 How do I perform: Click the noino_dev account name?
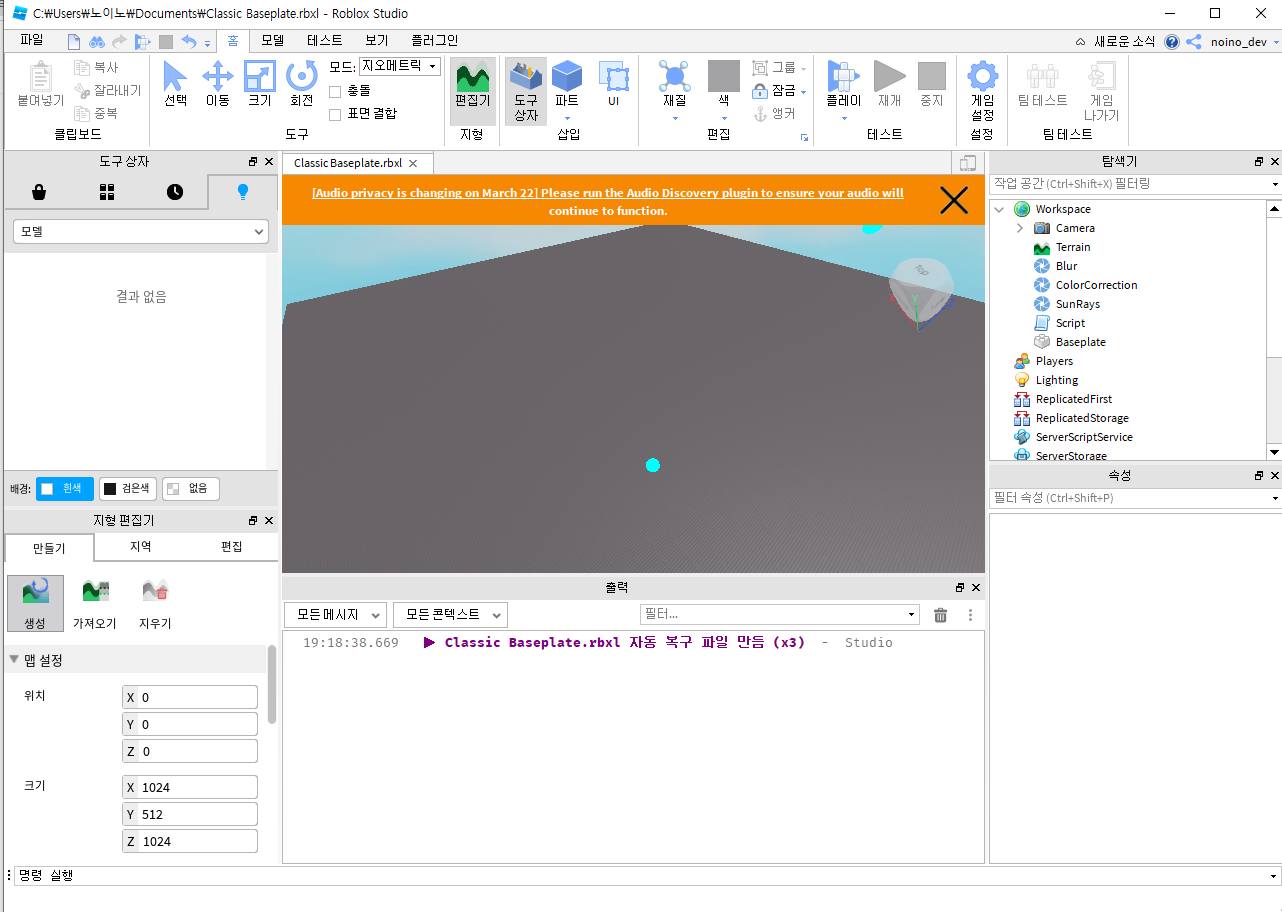pyautogui.click(x=1238, y=41)
